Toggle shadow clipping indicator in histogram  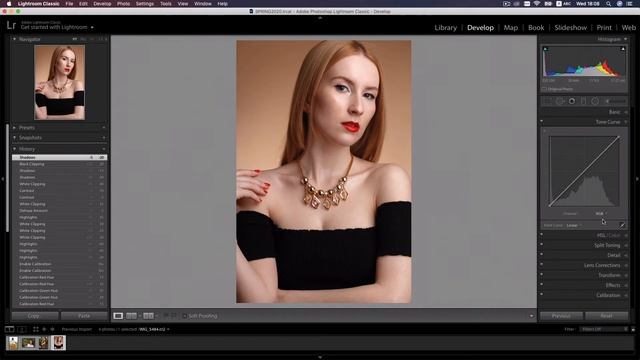545,49
